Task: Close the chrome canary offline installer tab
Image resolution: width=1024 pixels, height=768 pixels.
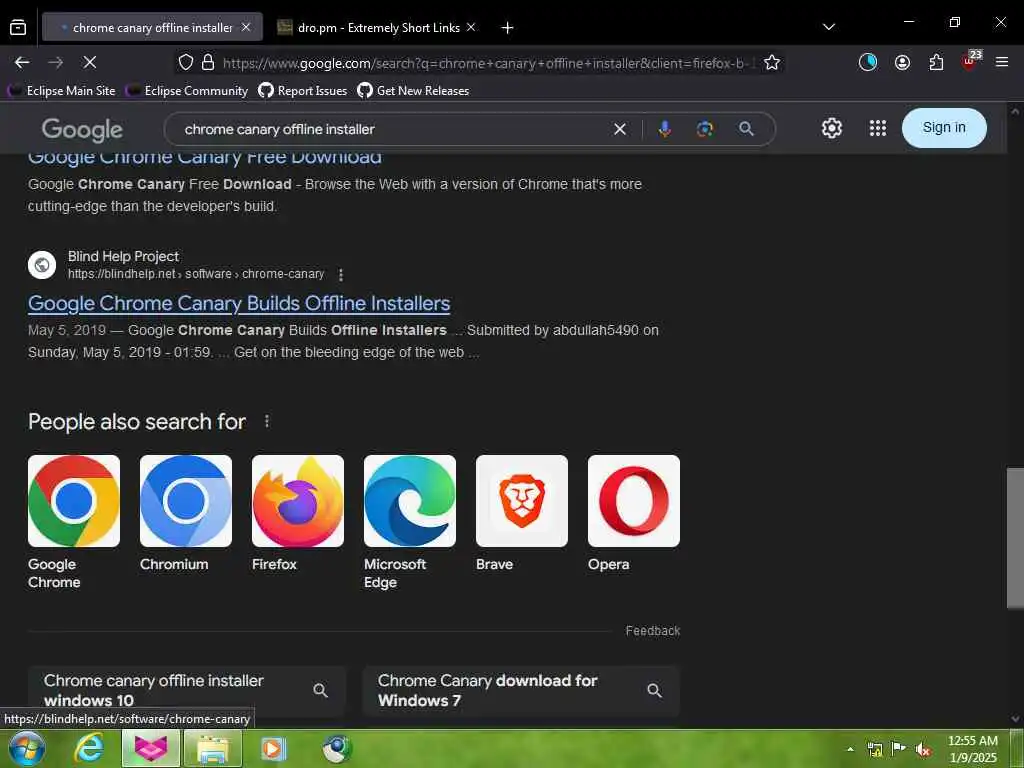Action: pyautogui.click(x=246, y=27)
